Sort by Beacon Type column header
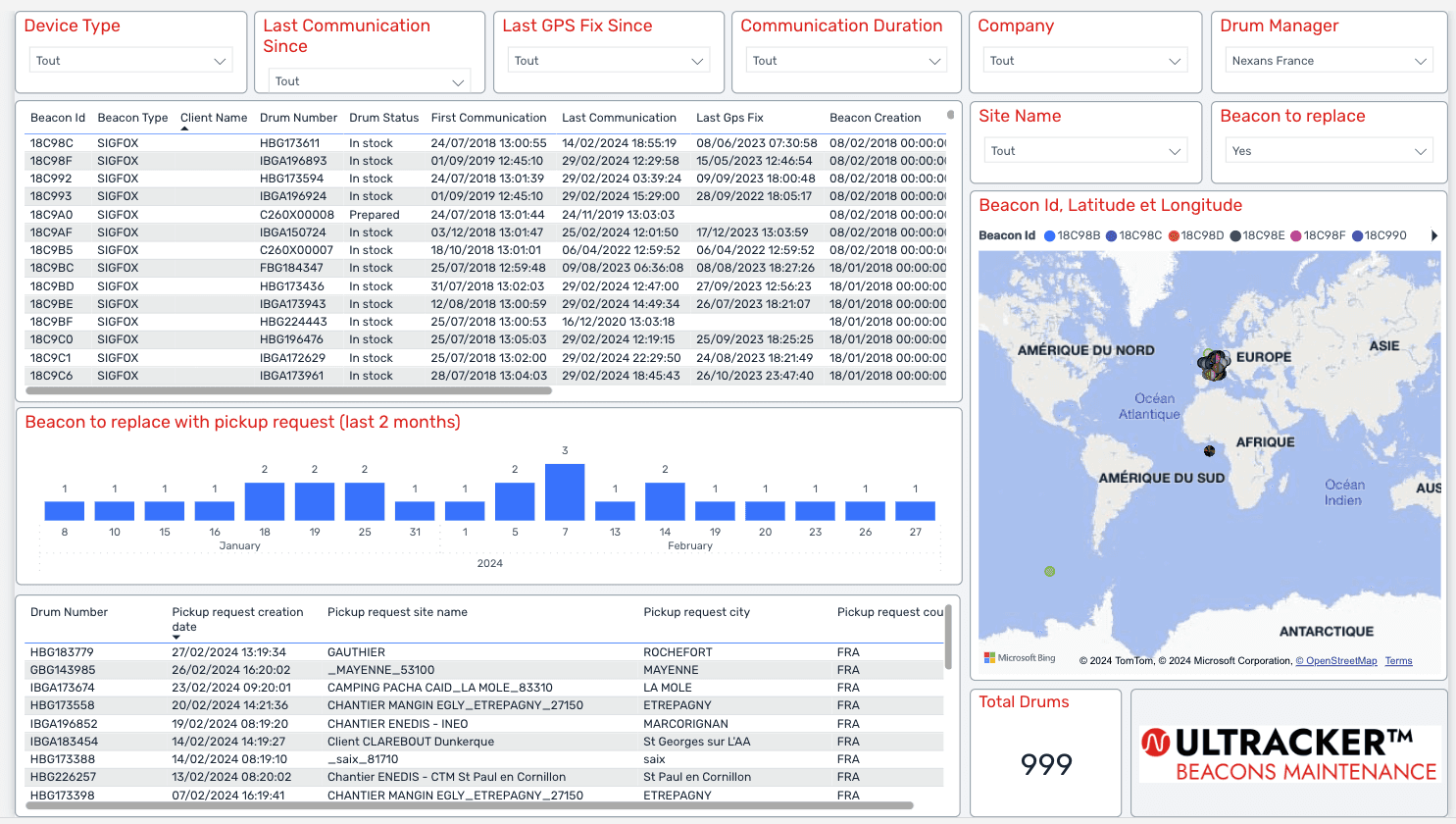This screenshot has width=1456, height=824. coord(132,118)
